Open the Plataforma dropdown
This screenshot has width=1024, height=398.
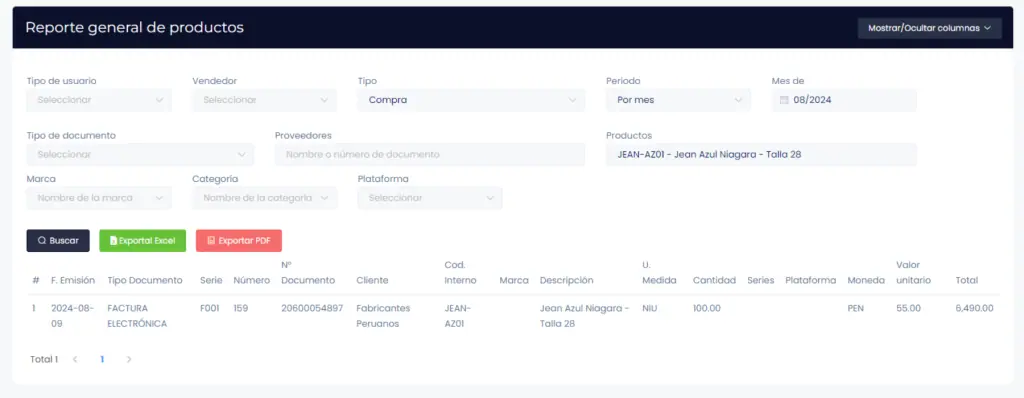[430, 198]
